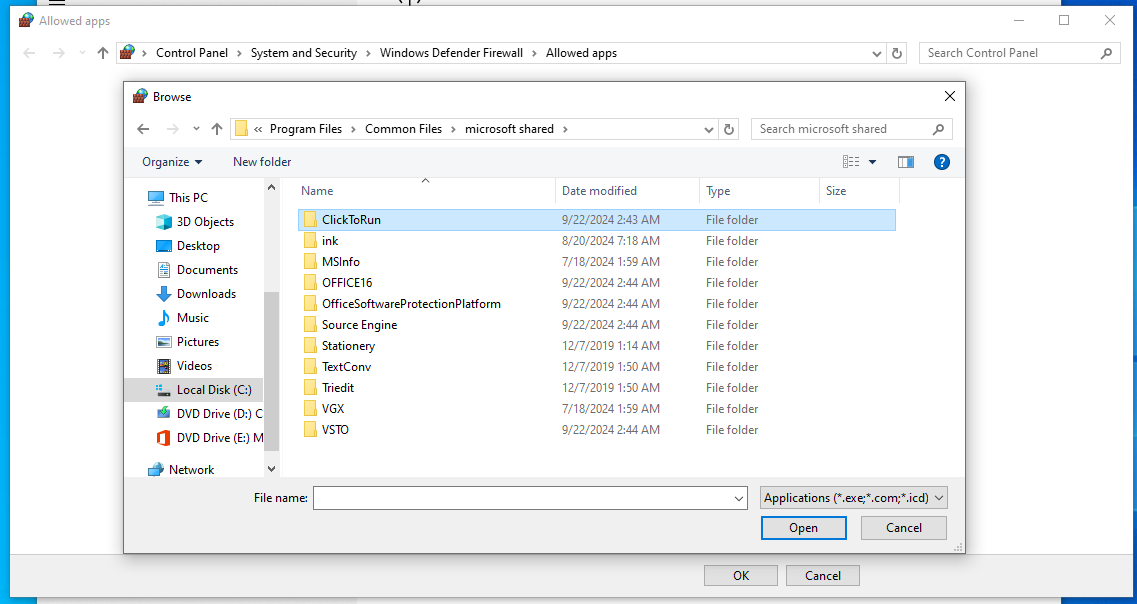The image size is (1137, 604).
Task: Select the VSTO folder icon
Action: coord(310,430)
